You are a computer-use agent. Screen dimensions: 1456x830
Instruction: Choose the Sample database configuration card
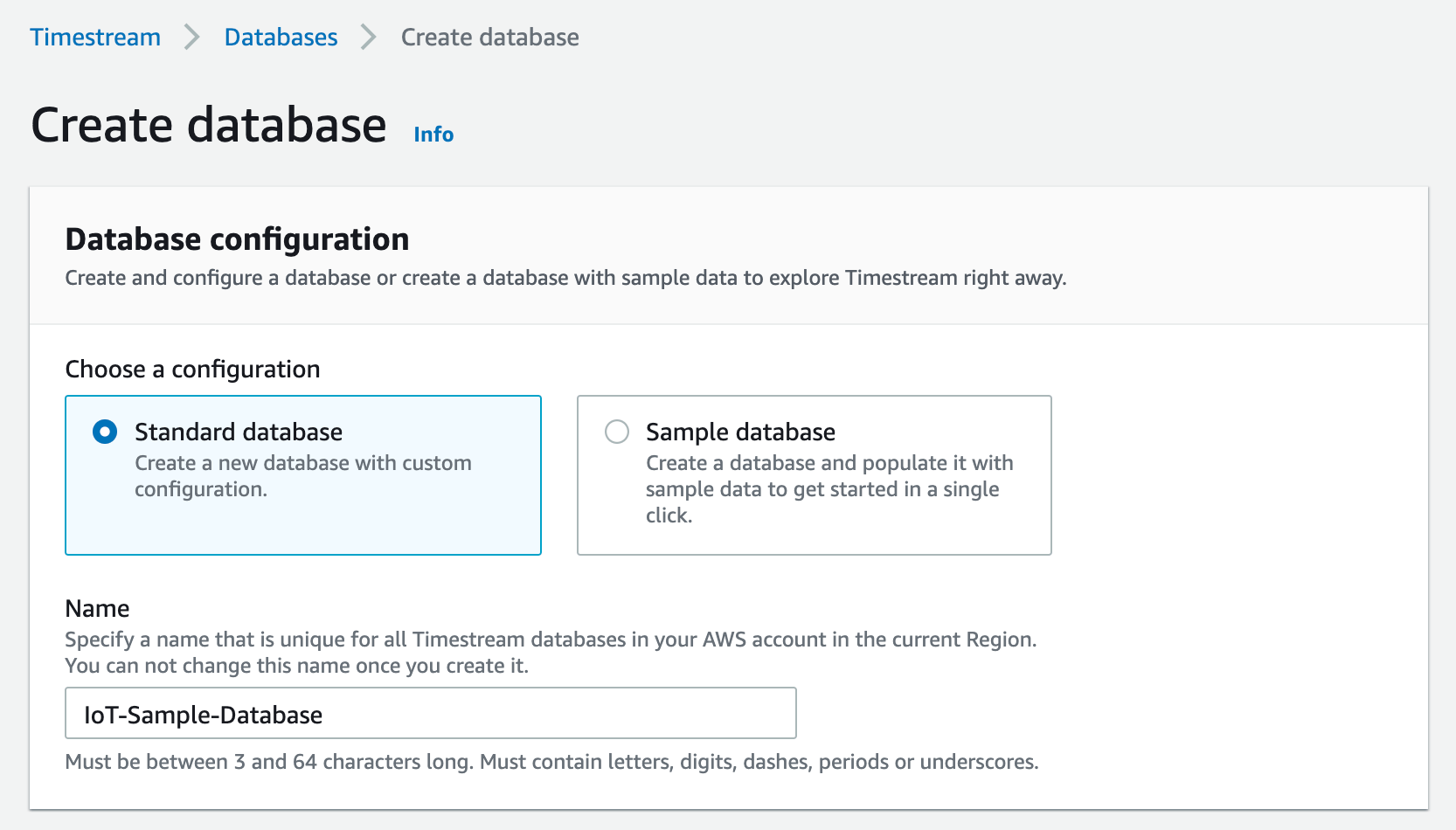(x=814, y=475)
